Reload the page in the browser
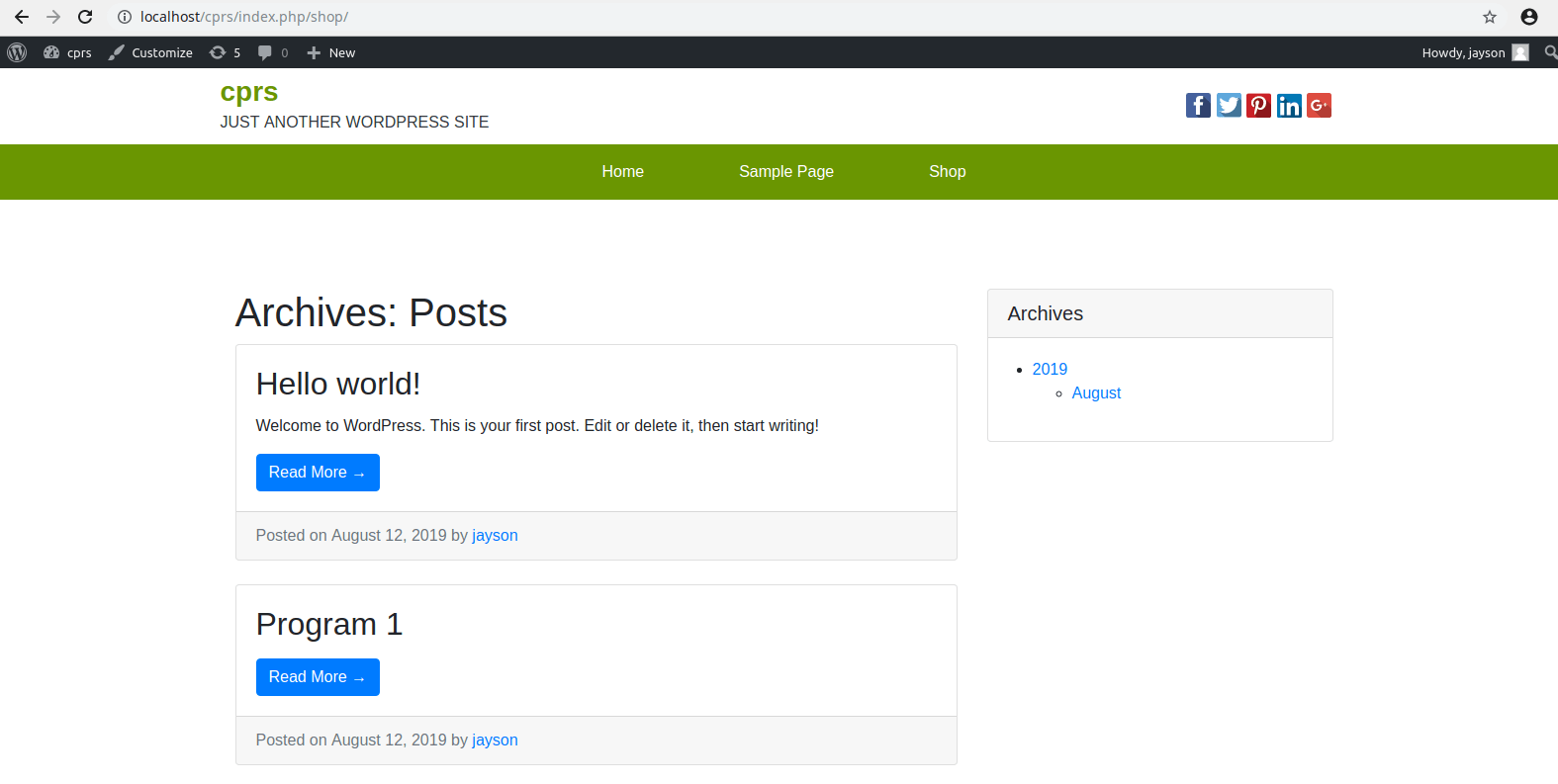Screen dimensions: 1558x784 (x=85, y=17)
